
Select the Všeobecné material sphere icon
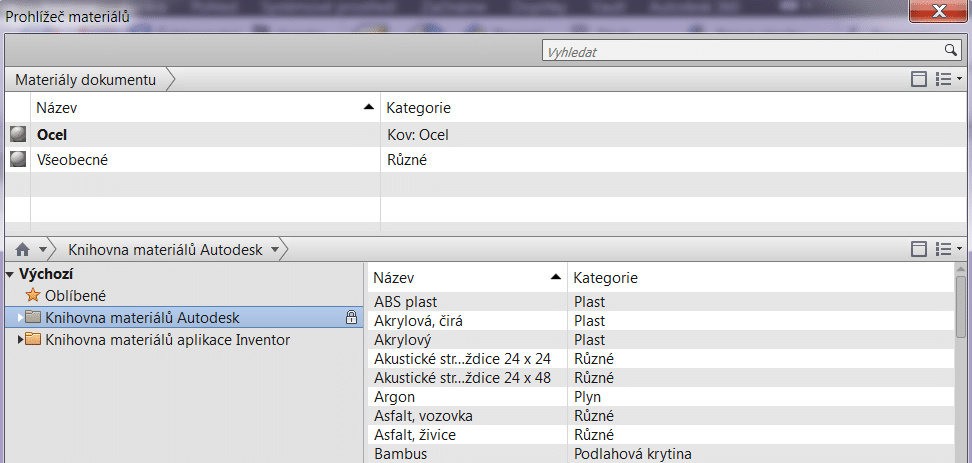[x=18, y=159]
